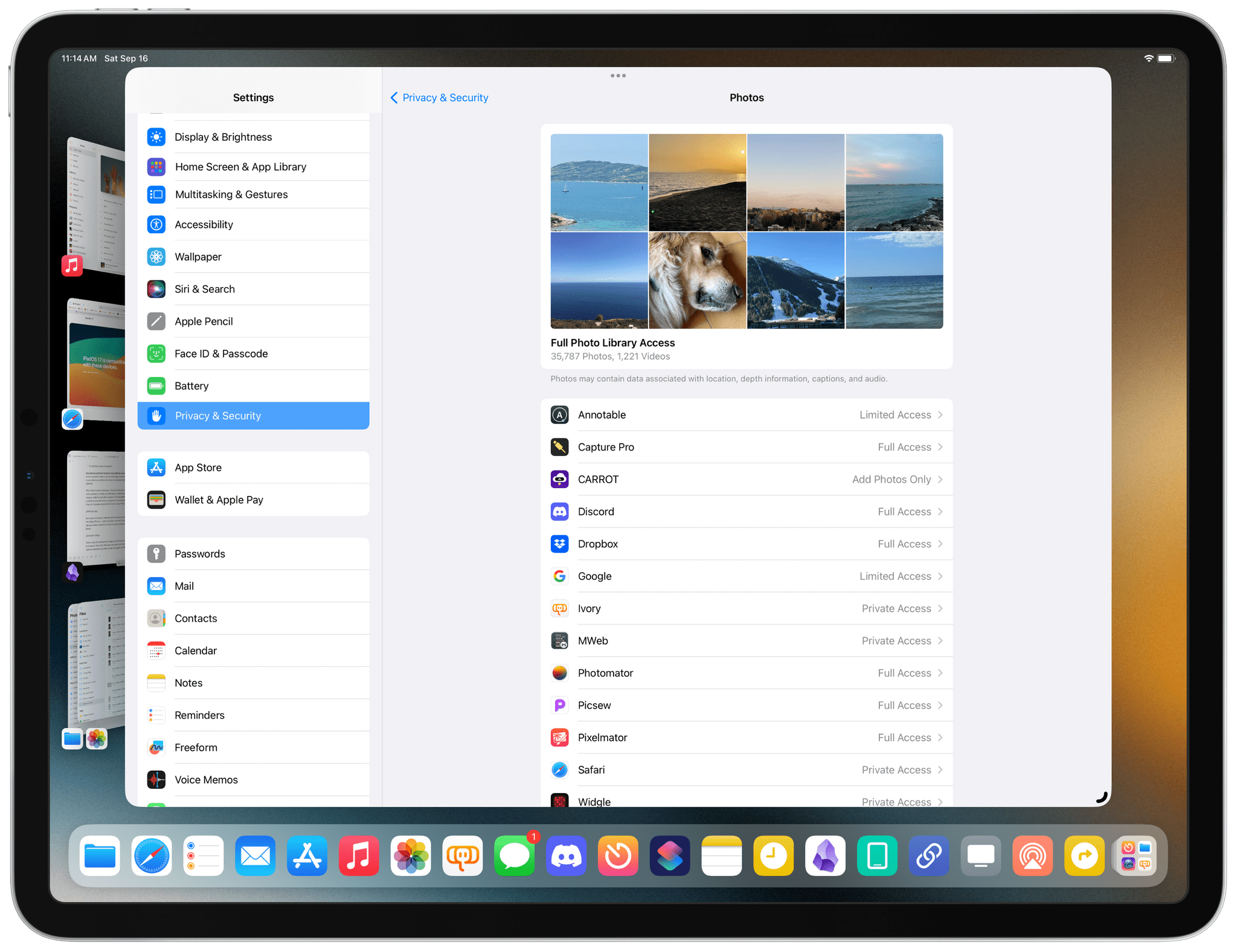Open Face ID & Passcode icon
This screenshot has width=1237, height=952.
[x=156, y=354]
